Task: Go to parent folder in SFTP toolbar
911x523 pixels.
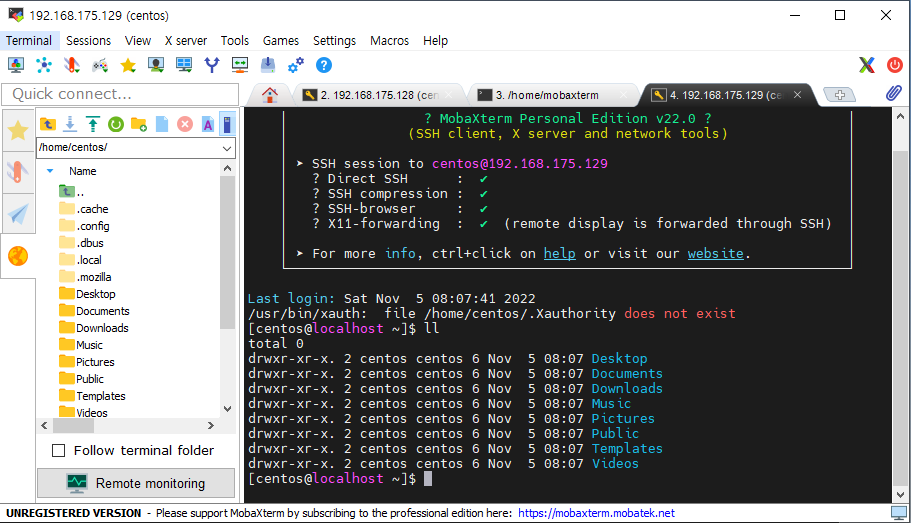Action: 48,124
